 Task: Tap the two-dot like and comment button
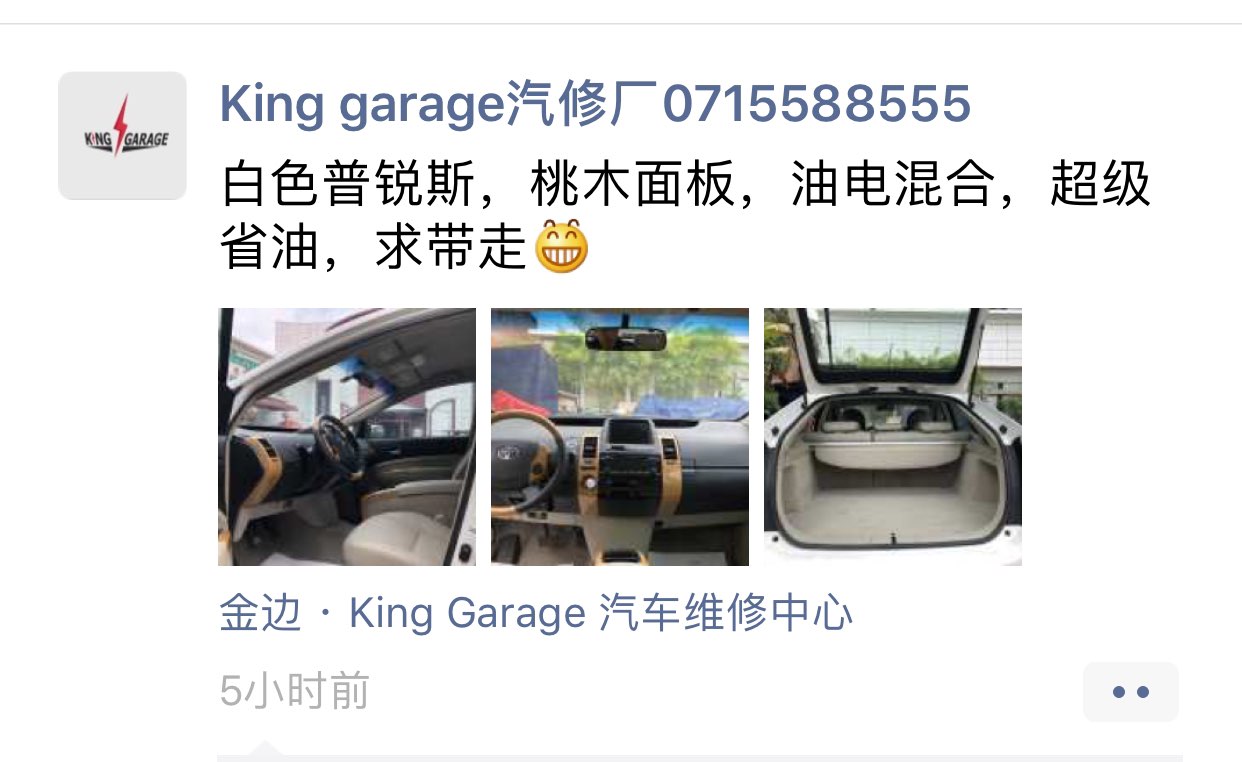[x=1131, y=692]
